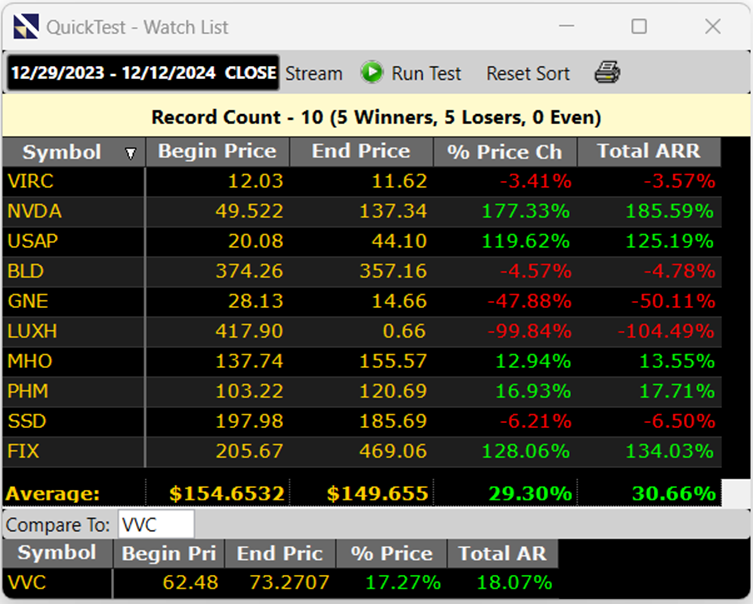This screenshot has width=753, height=604.
Task: Pick the GNE symbol row
Action: point(28,301)
